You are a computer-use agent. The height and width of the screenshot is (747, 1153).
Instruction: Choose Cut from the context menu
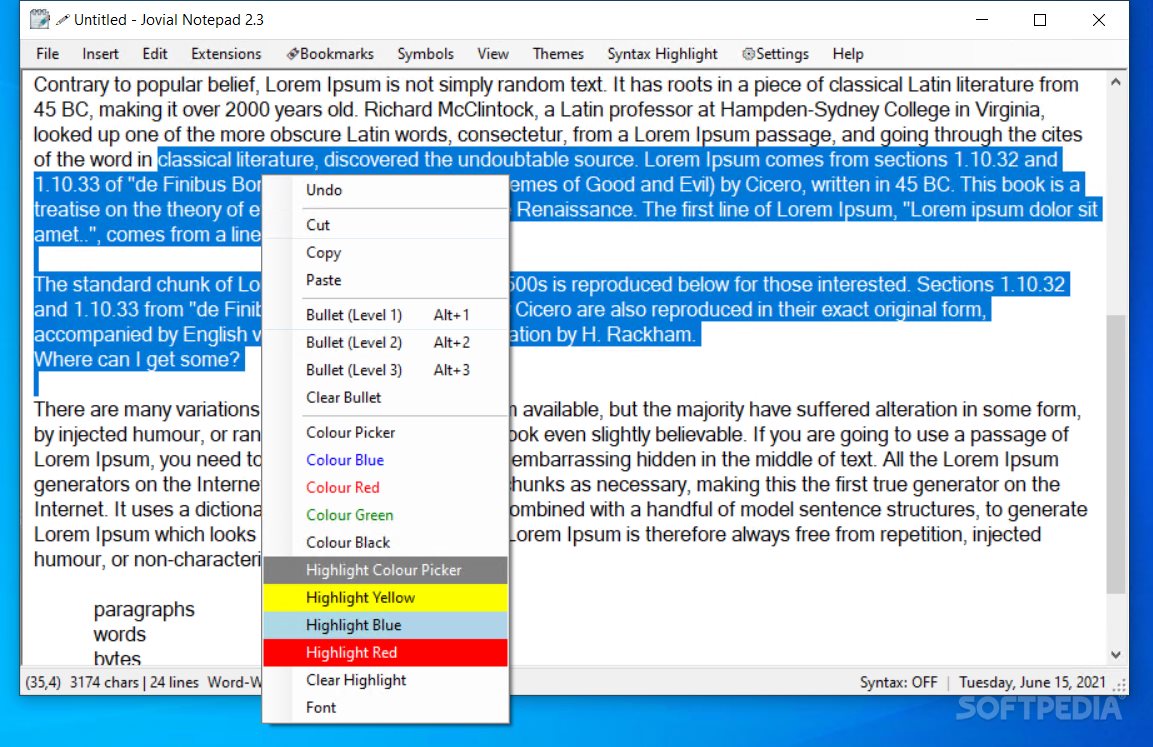point(385,225)
